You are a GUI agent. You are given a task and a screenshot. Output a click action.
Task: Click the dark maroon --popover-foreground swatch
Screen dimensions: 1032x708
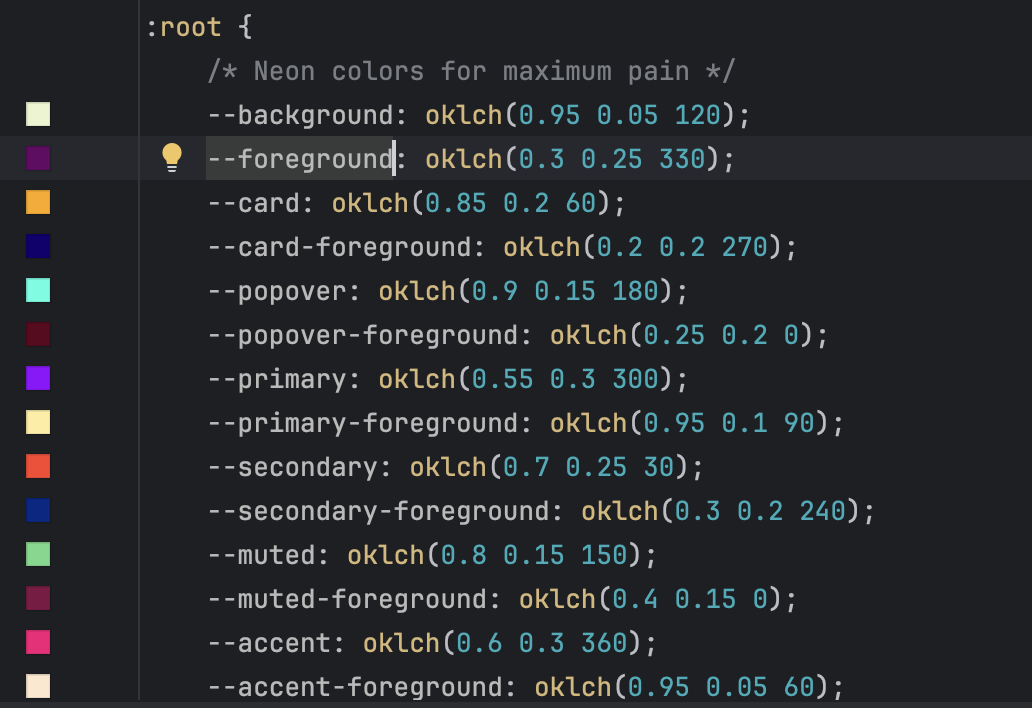tap(38, 334)
